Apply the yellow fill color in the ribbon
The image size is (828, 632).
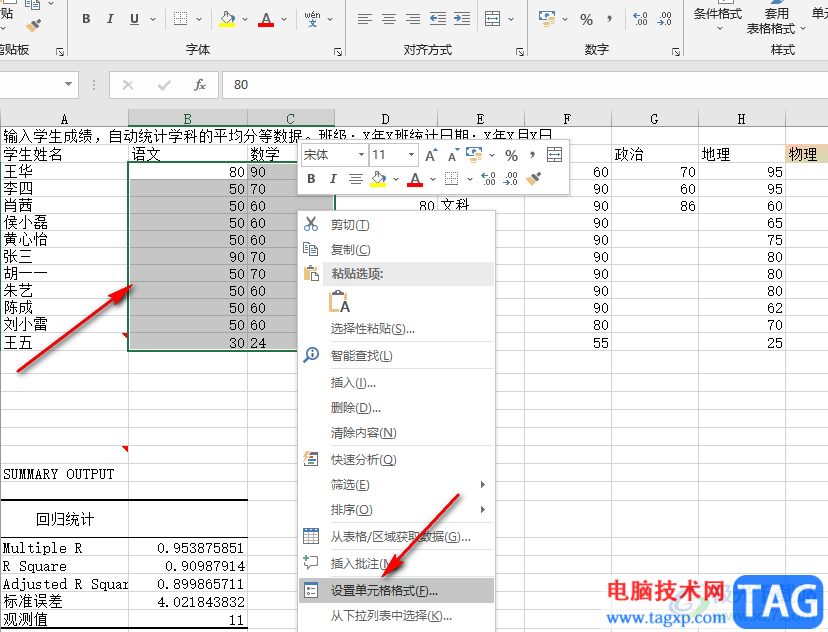coord(228,19)
